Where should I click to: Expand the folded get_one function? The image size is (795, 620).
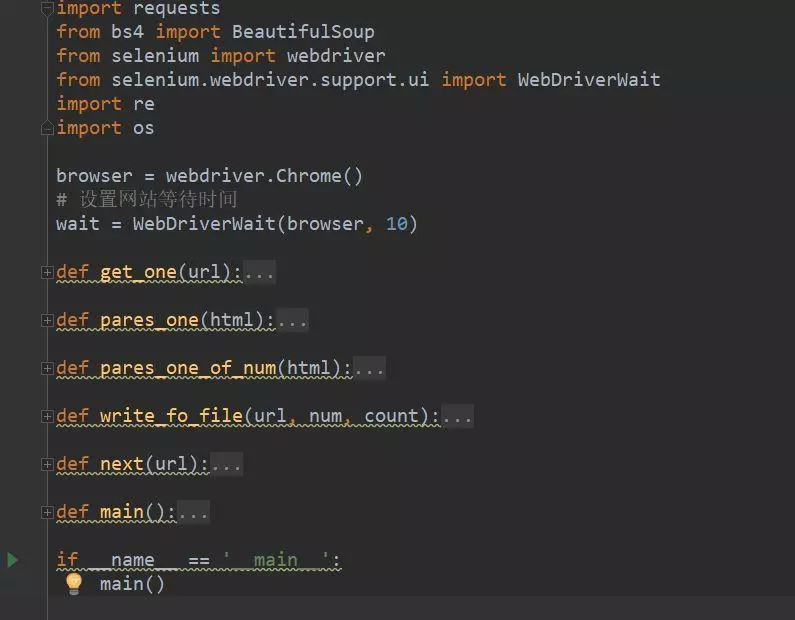(x=47, y=272)
